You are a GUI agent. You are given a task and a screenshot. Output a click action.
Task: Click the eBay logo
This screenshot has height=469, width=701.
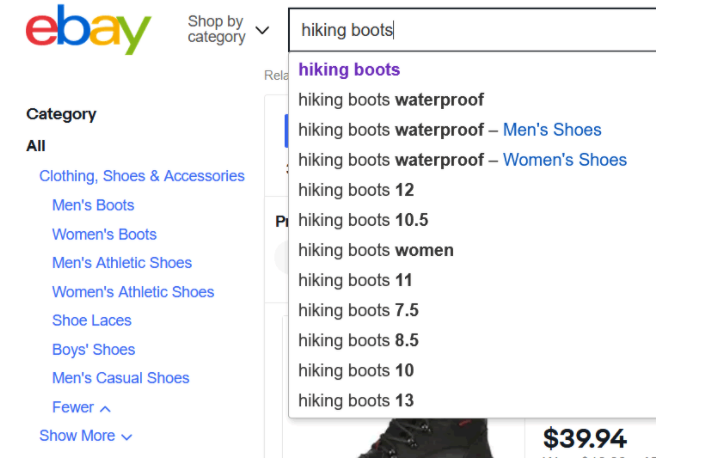point(88,30)
